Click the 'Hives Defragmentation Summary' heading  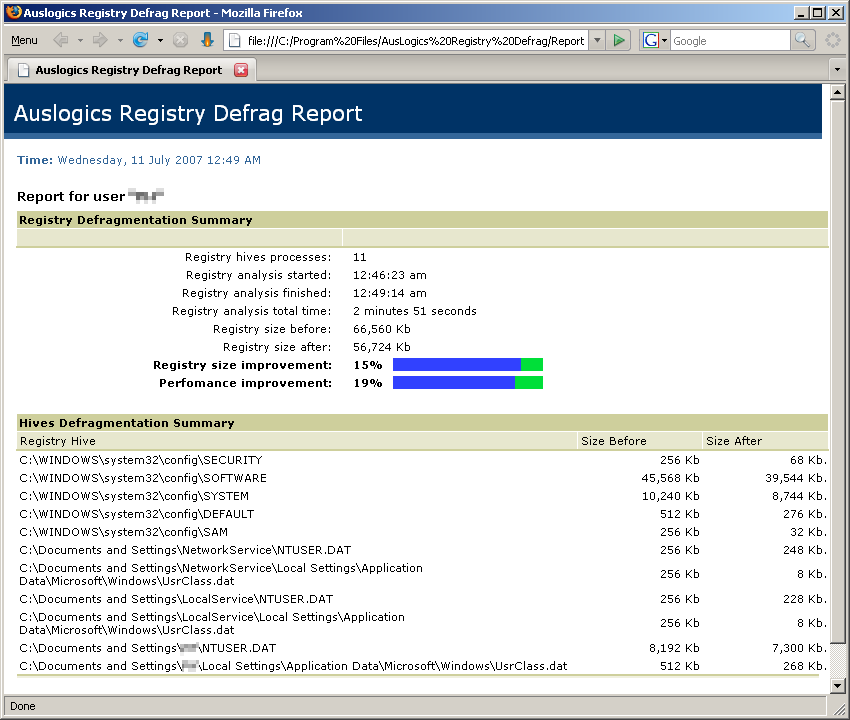coord(126,423)
